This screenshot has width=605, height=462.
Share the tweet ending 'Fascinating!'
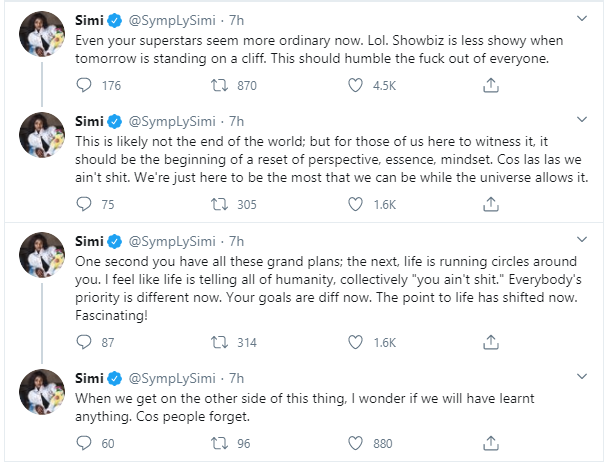490,342
